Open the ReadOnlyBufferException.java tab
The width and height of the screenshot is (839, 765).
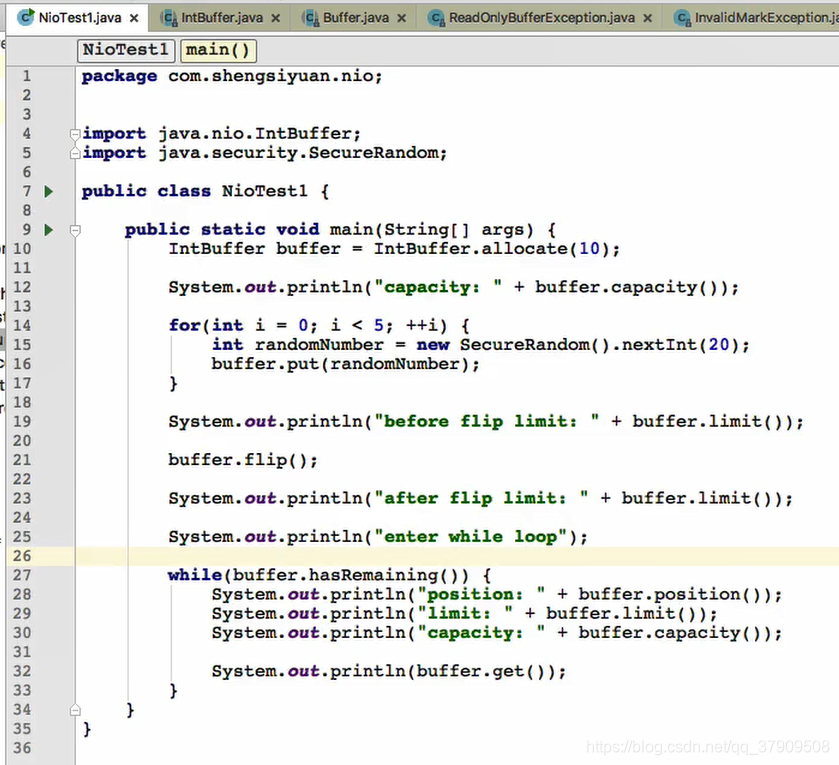tap(541, 18)
